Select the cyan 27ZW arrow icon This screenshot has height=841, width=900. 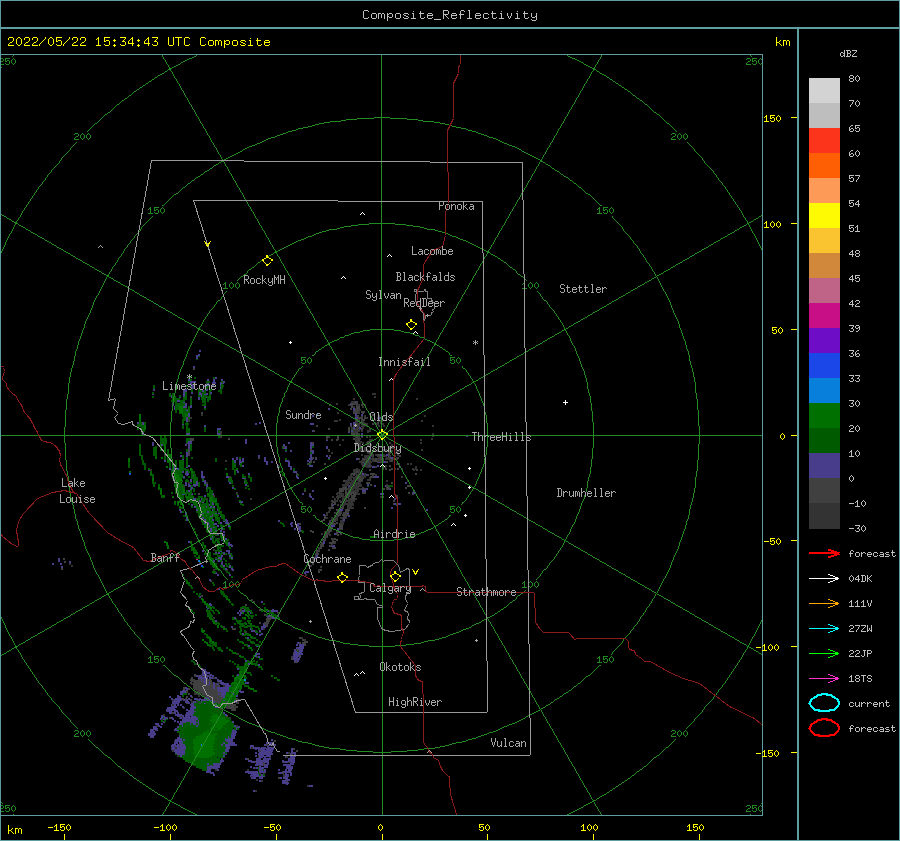824,629
